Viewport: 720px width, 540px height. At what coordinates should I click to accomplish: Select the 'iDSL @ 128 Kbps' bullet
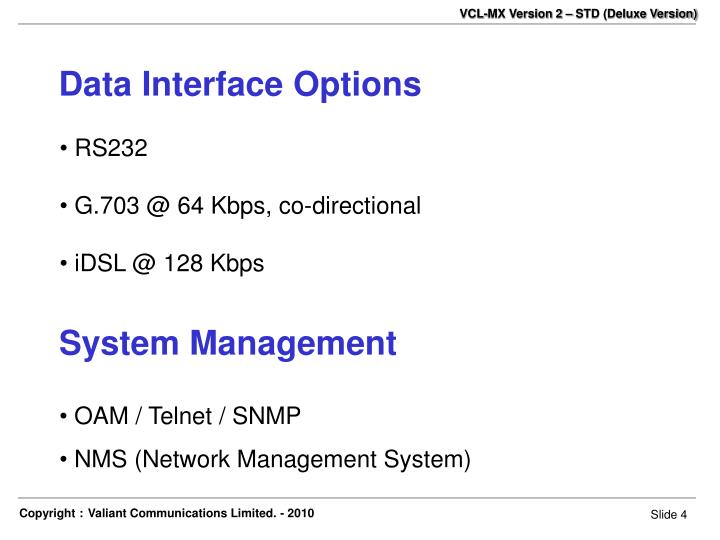[x=169, y=264]
